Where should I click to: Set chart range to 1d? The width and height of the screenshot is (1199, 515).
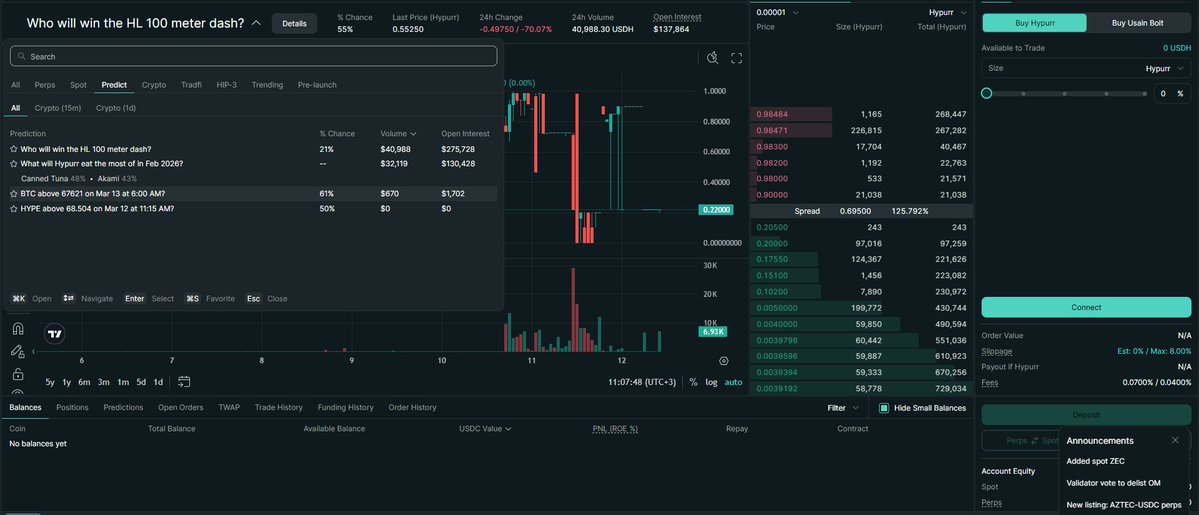(x=158, y=382)
